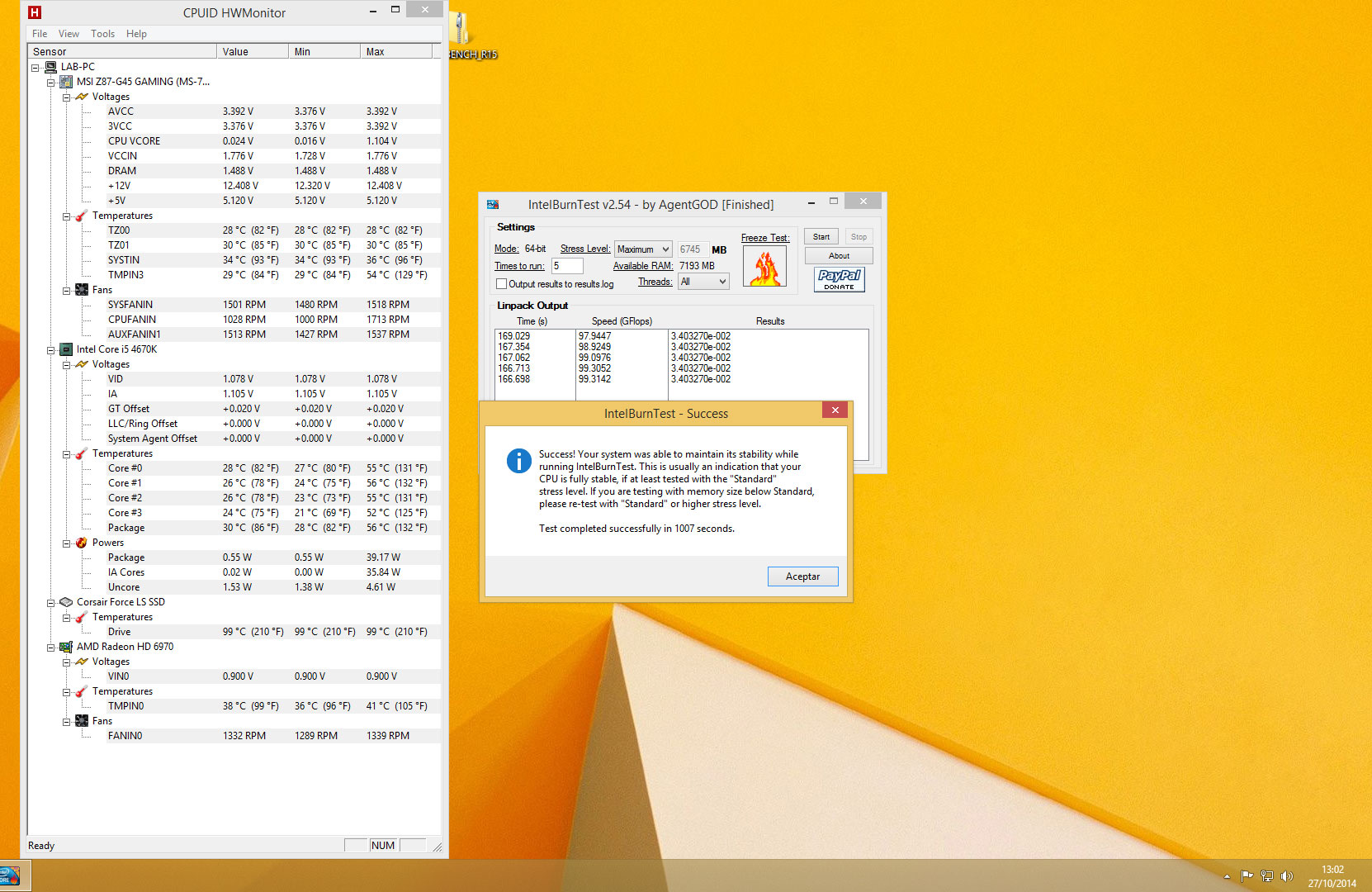Click the Times to run input field
The height and width of the screenshot is (892, 1372).
pos(567,266)
